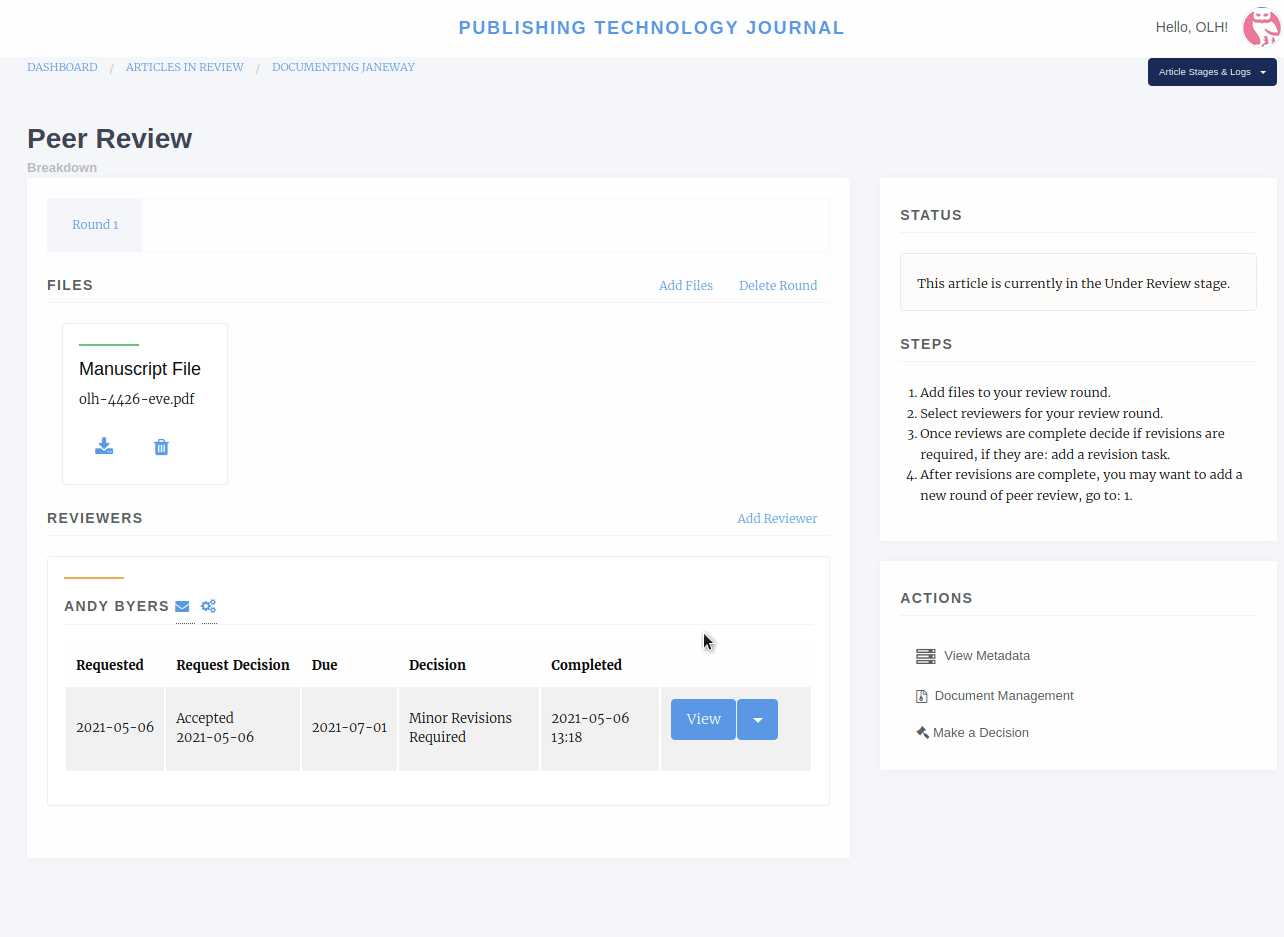Open reviewer settings gears icon
The height and width of the screenshot is (937, 1284).
(208, 606)
